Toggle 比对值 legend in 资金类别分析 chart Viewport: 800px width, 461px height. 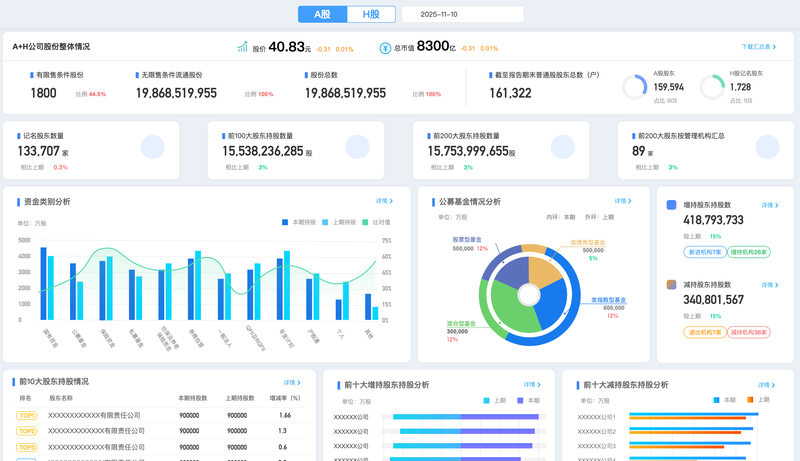coord(376,222)
